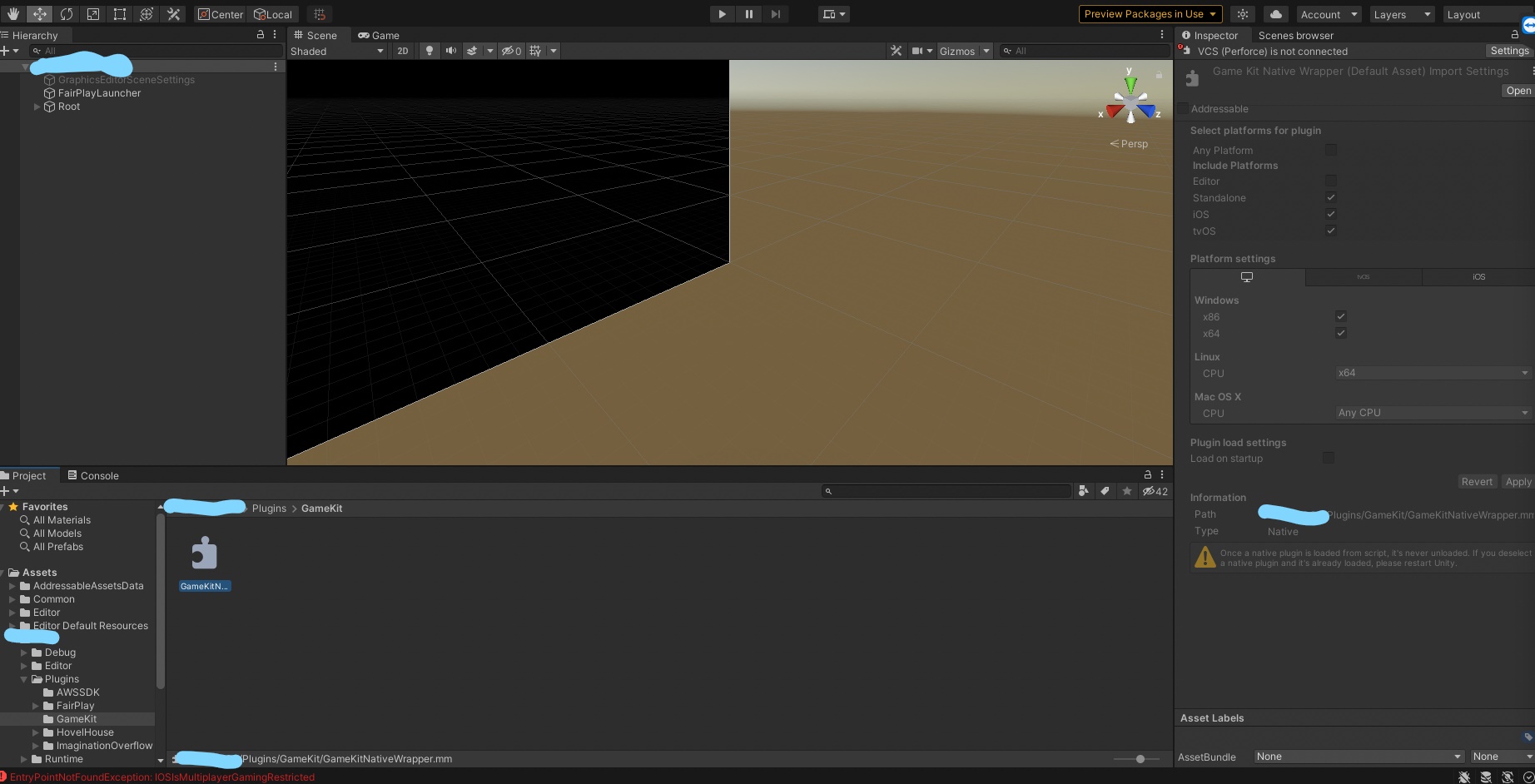Expand the Root object in Hierarchy
Viewport: 1535px width, 784px height.
pos(37,107)
